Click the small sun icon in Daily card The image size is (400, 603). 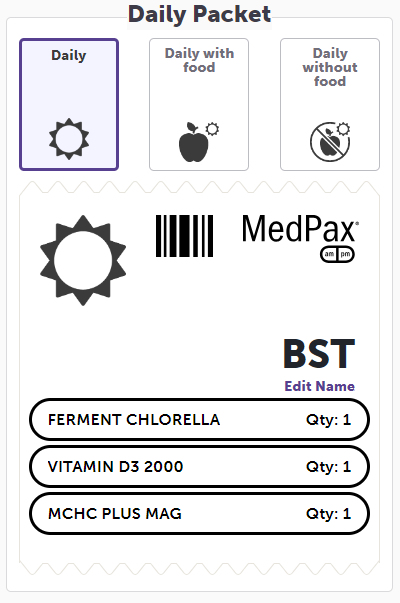tap(69, 139)
